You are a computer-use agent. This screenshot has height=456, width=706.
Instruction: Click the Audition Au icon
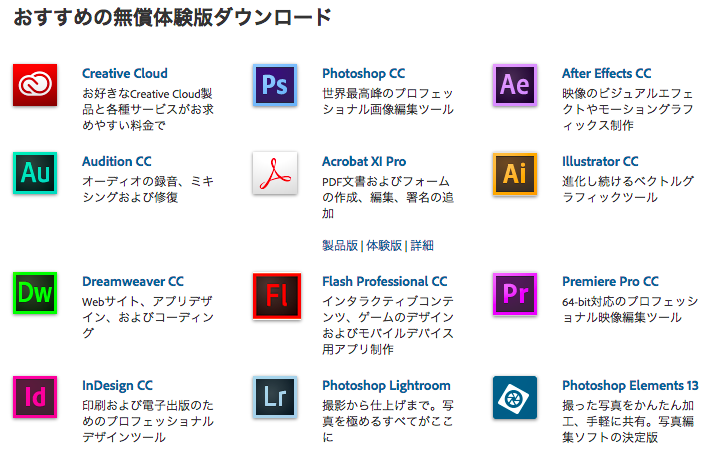pyautogui.click(x=35, y=173)
